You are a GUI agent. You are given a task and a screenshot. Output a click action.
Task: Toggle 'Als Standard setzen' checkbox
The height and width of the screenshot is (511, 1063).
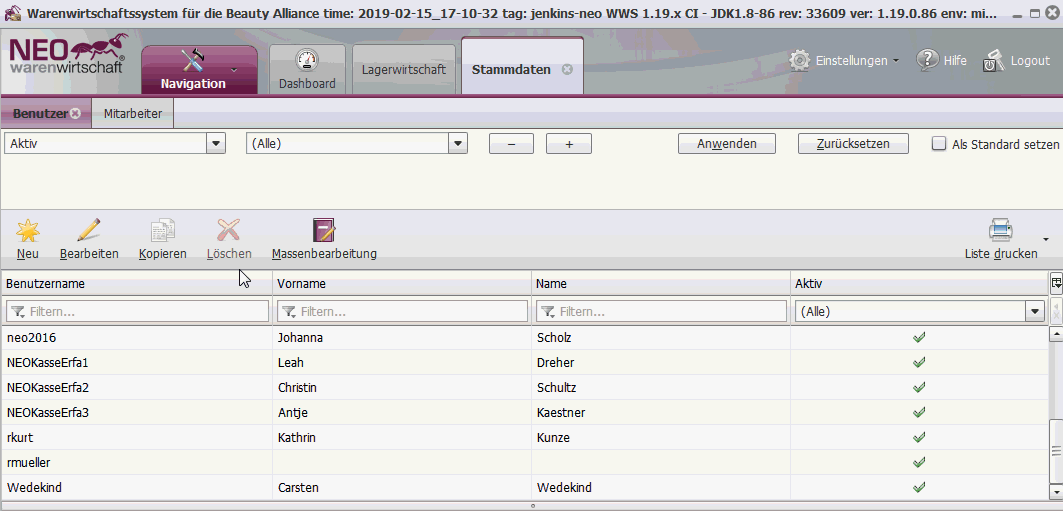tap(939, 144)
